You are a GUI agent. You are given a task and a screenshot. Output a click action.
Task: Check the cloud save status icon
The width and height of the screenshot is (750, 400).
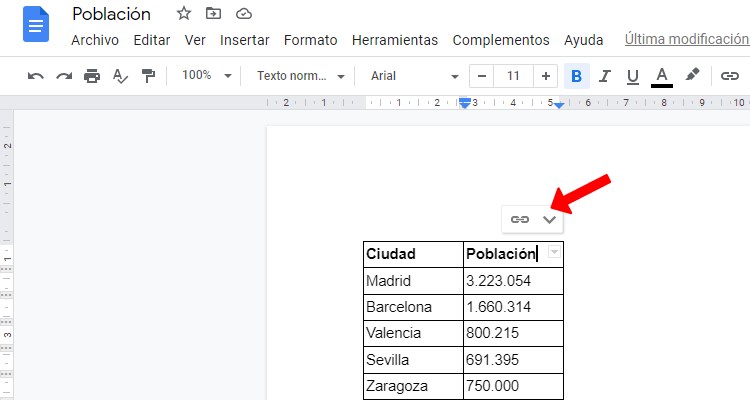point(243,14)
